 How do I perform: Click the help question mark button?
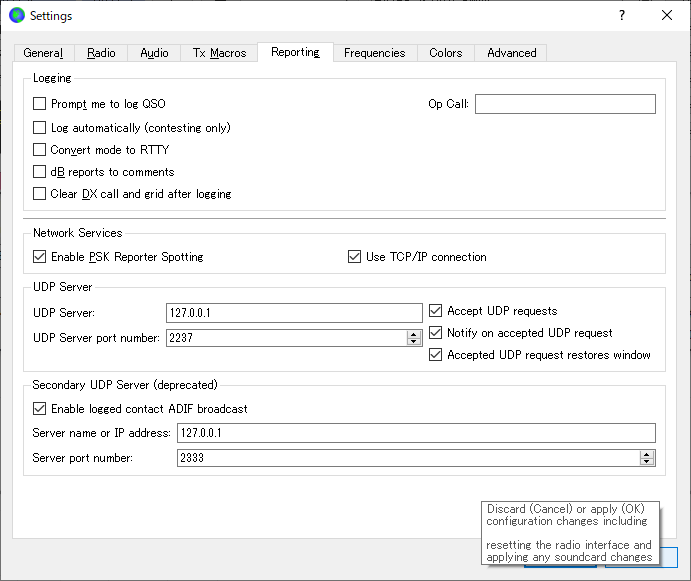[x=621, y=15]
